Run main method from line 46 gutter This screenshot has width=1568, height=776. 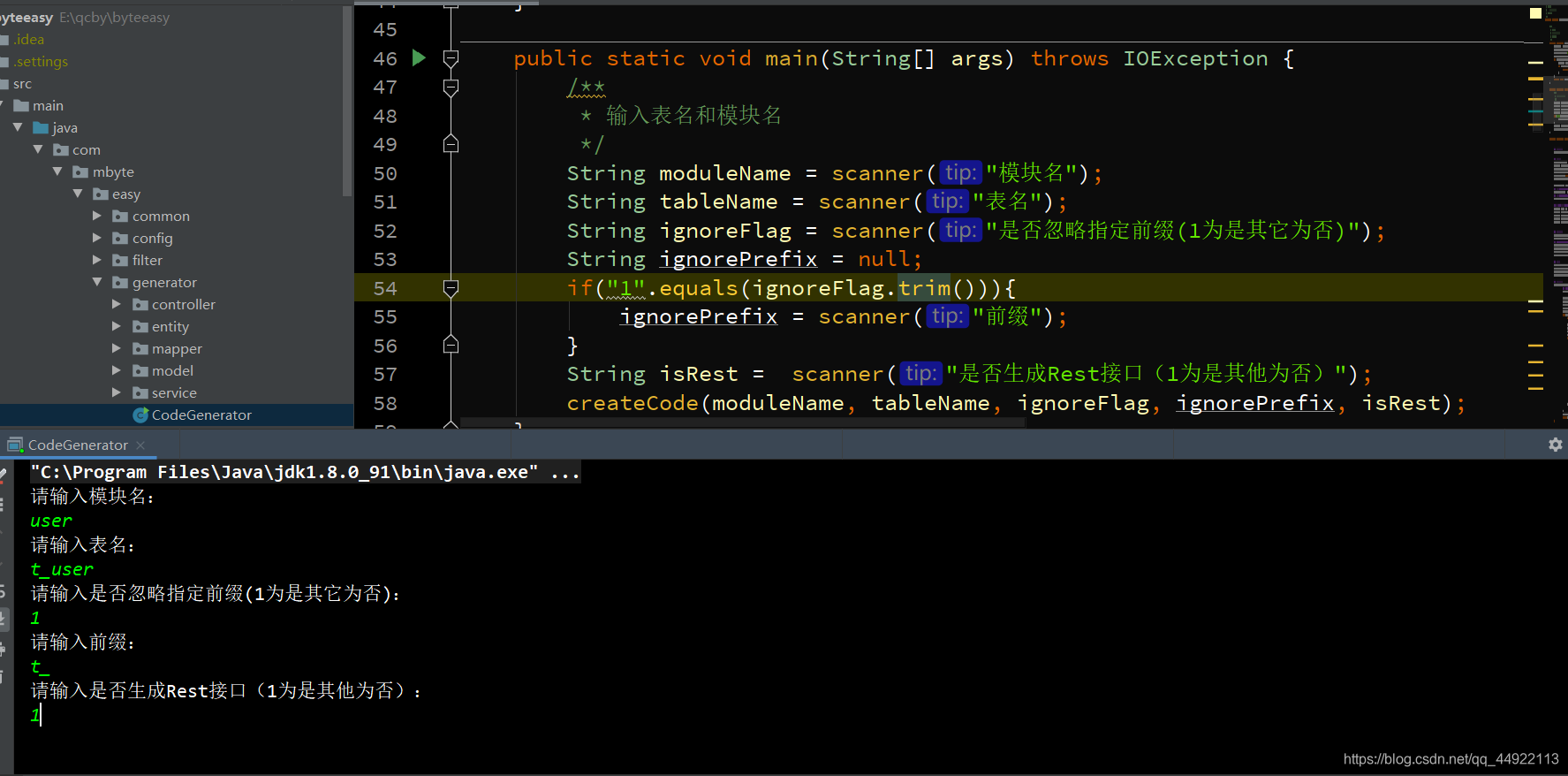[x=419, y=58]
